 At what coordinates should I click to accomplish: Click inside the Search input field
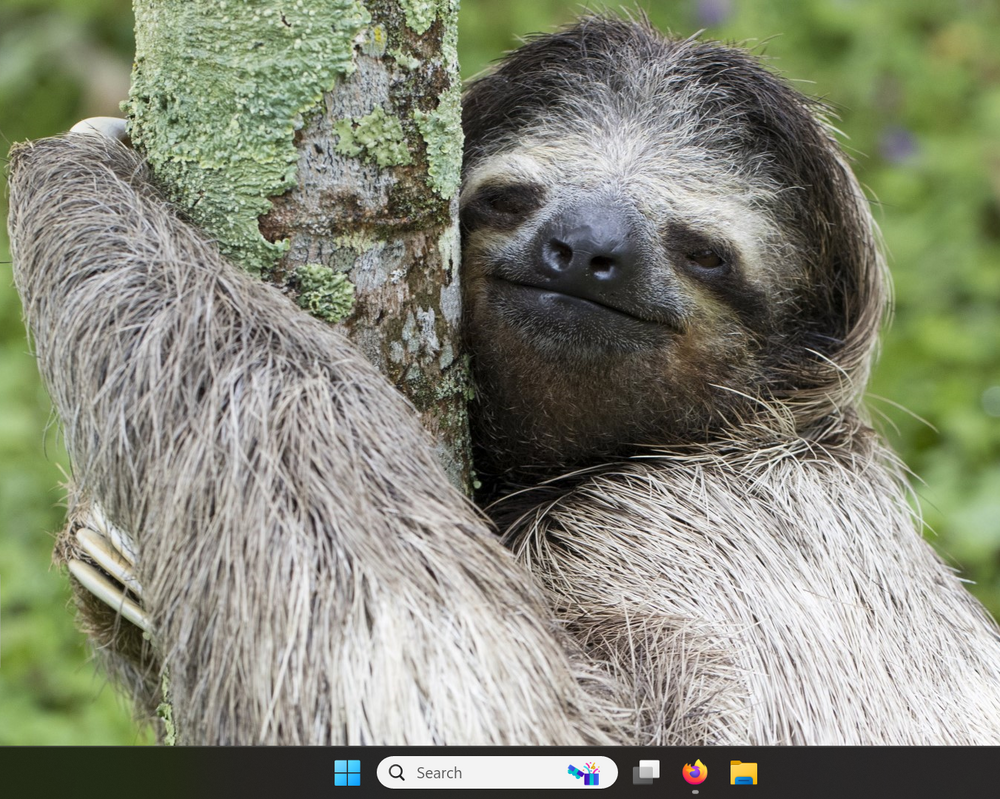click(x=470, y=772)
